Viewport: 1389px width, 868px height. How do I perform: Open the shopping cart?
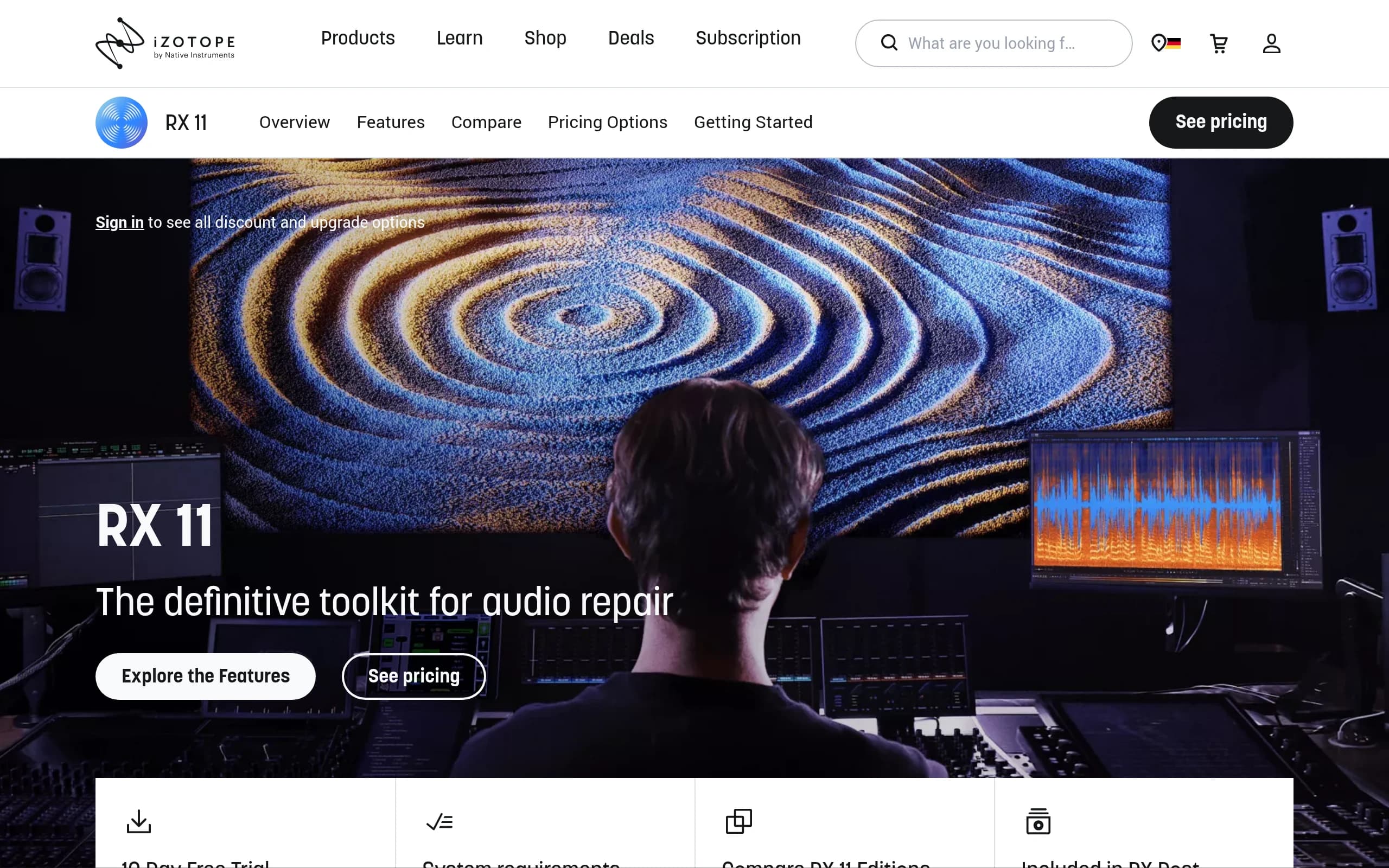pyautogui.click(x=1219, y=43)
